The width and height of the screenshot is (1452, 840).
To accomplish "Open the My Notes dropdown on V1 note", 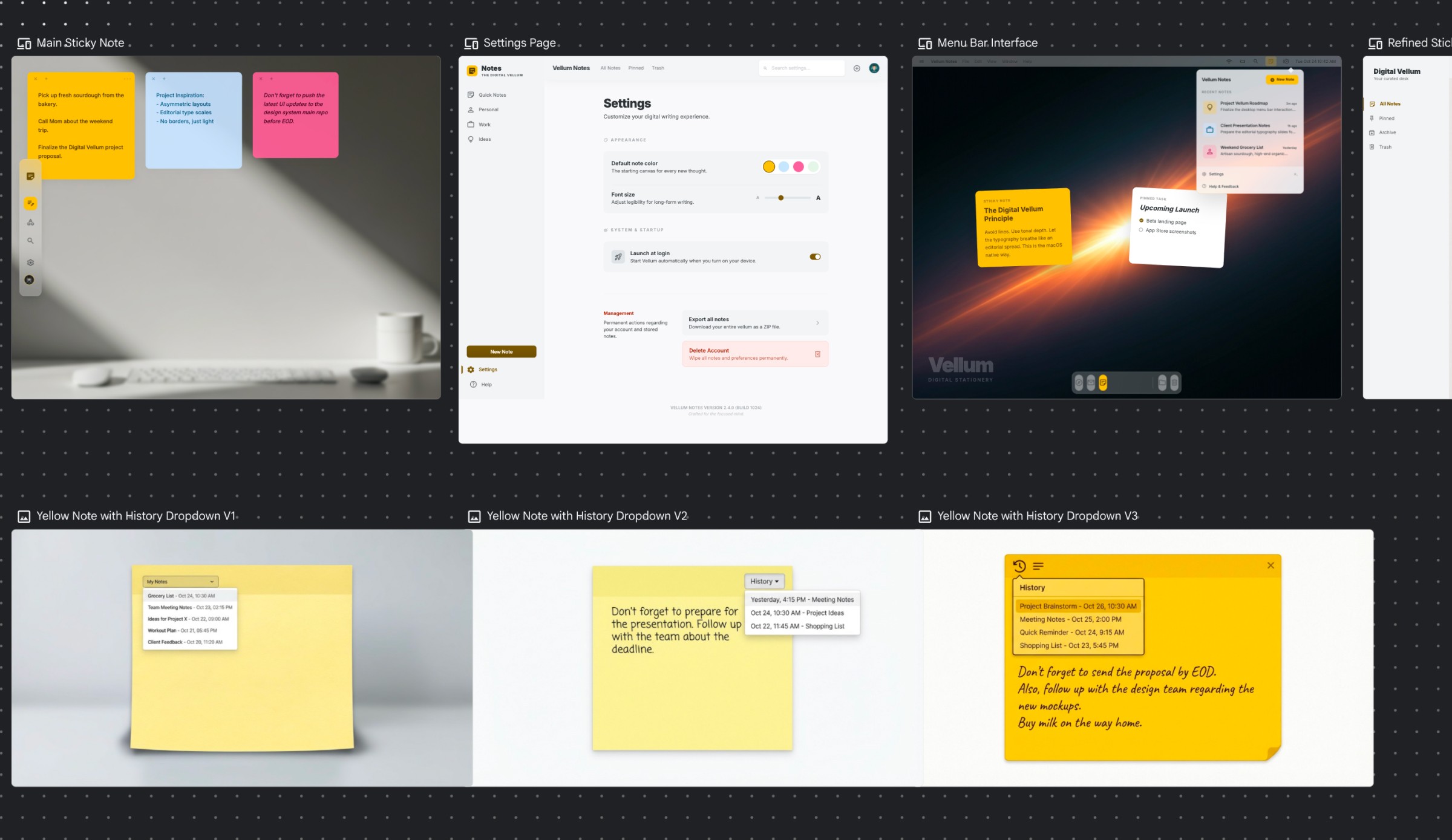I will [x=180, y=582].
